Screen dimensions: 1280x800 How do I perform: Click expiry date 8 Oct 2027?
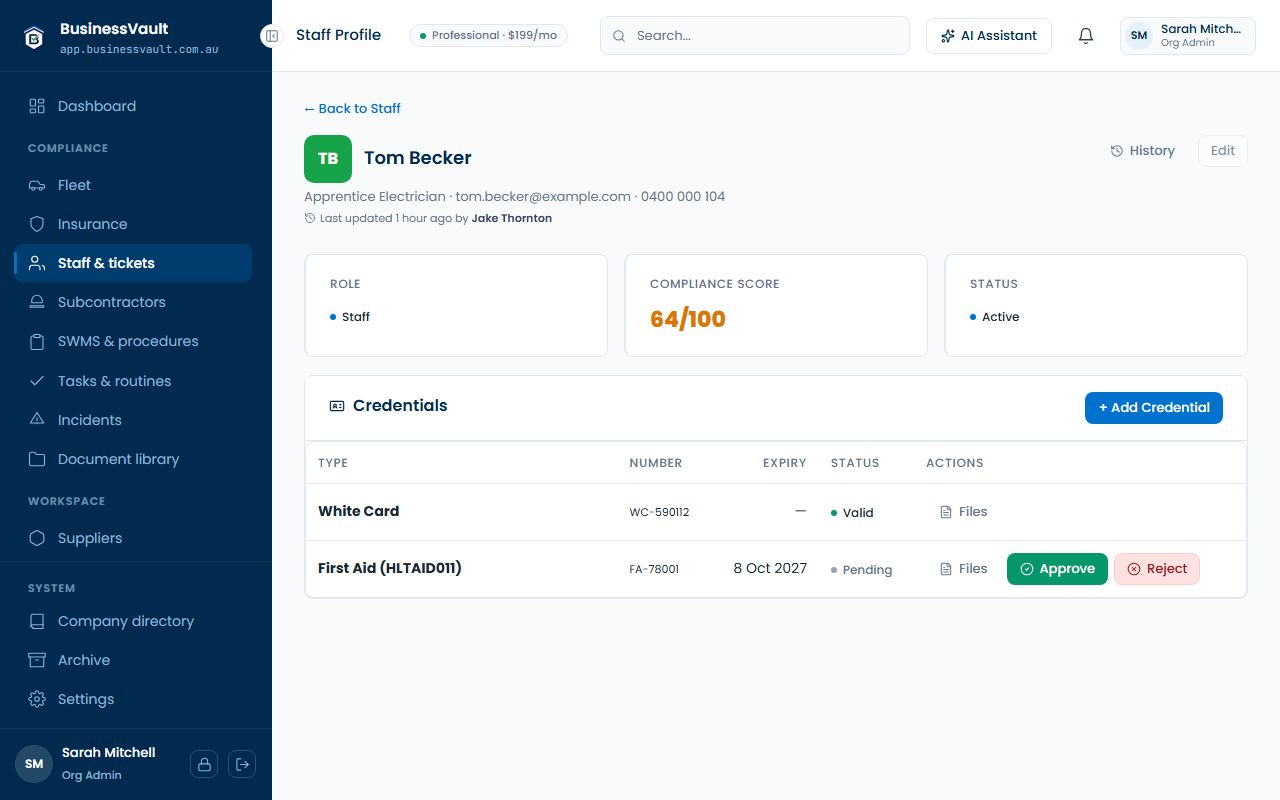click(x=770, y=568)
